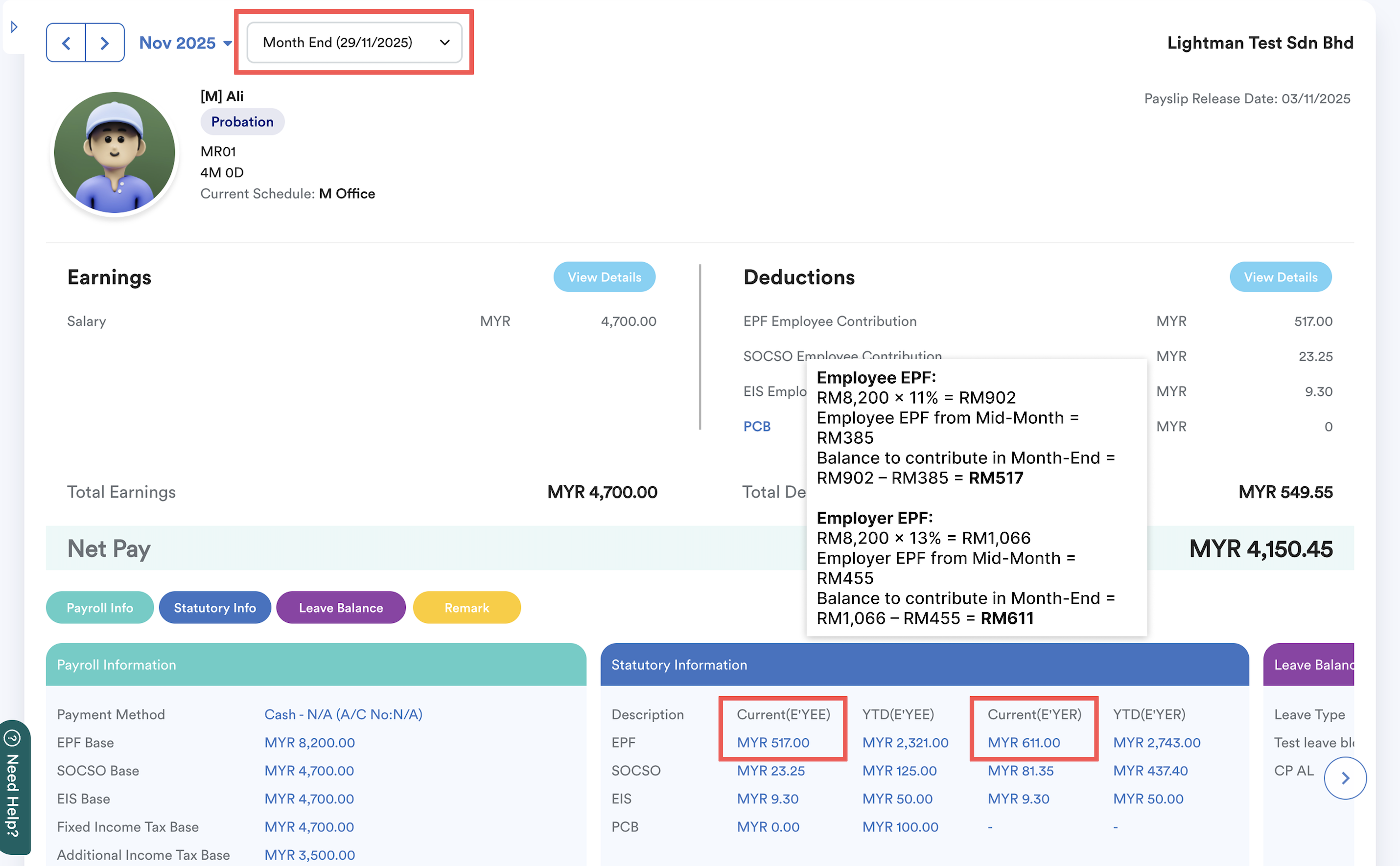Click EPF Base MYR 8,200.00 value
Image resolution: width=1400 pixels, height=866 pixels.
[309, 743]
